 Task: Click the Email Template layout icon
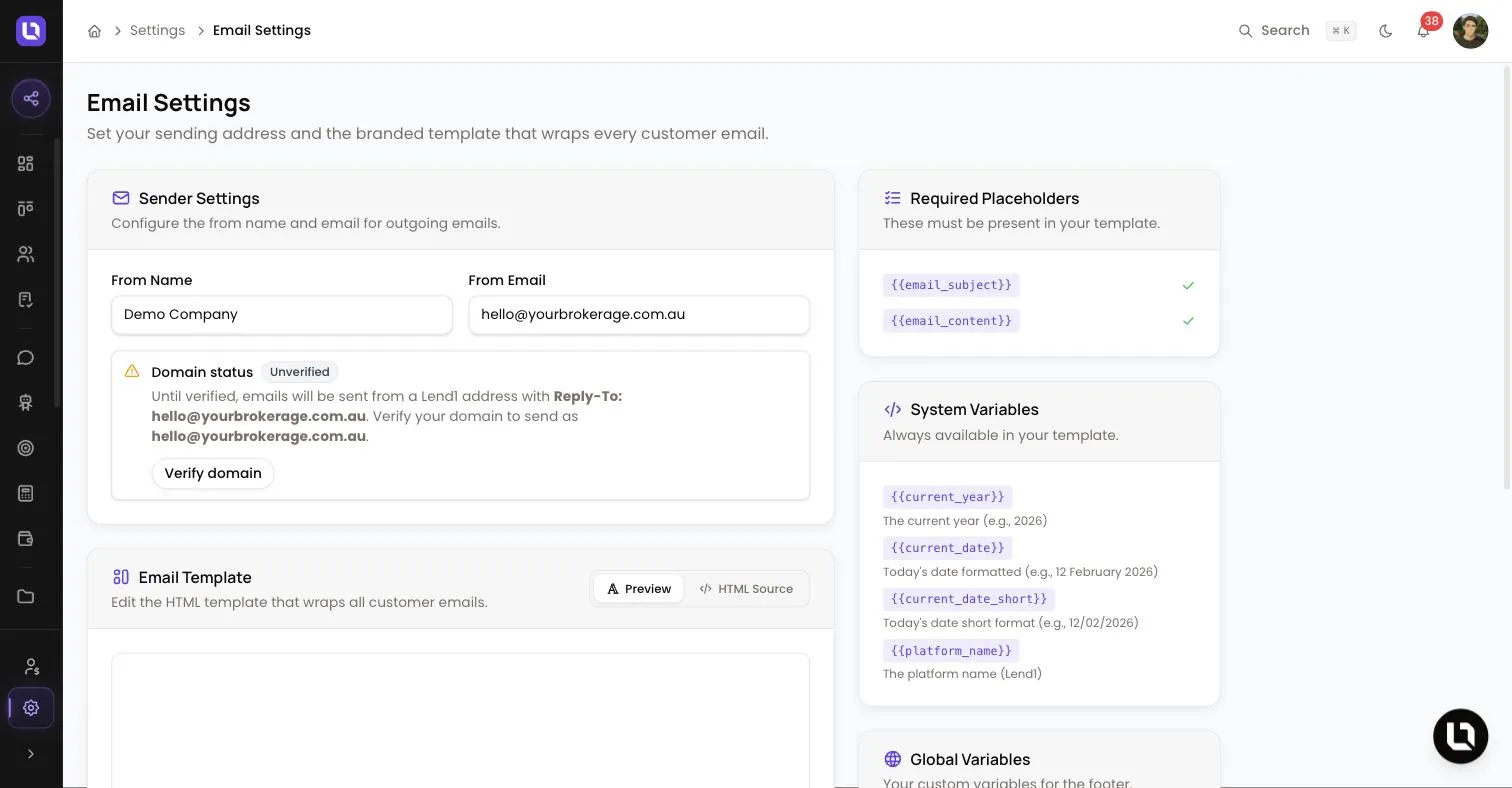[121, 577]
